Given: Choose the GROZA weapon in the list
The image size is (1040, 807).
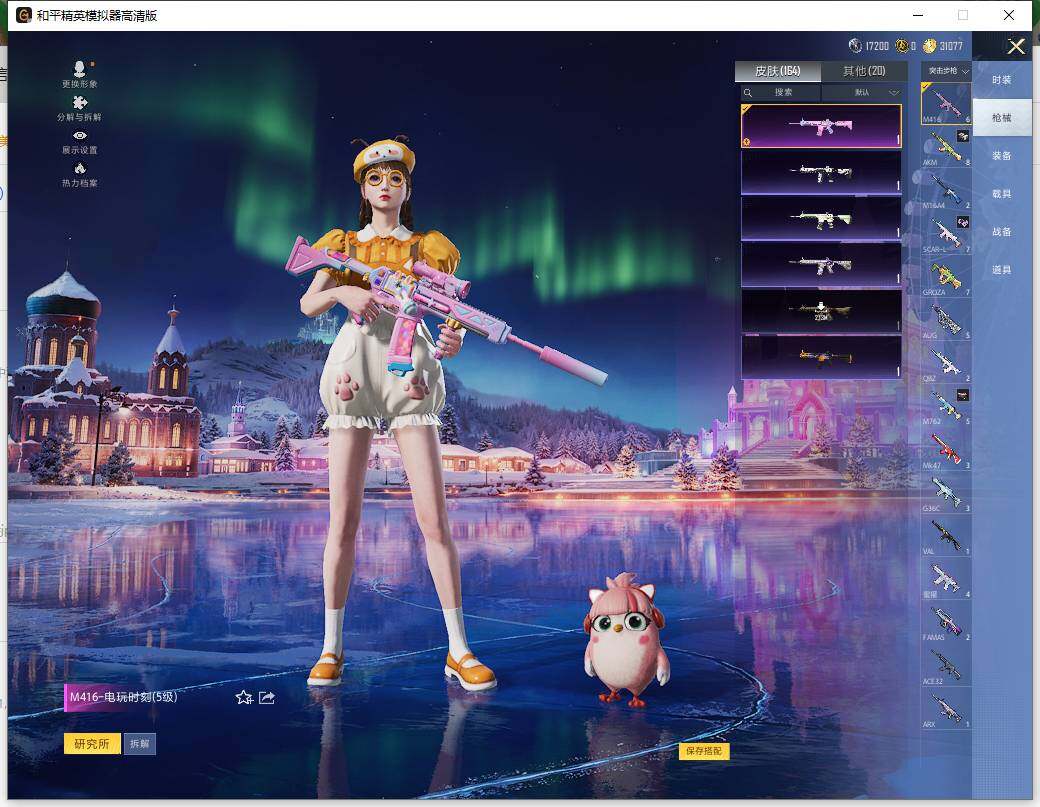Looking at the screenshot, I should pos(946,276).
